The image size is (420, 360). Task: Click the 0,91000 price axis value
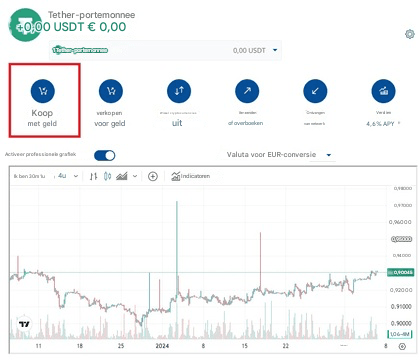tap(401, 306)
